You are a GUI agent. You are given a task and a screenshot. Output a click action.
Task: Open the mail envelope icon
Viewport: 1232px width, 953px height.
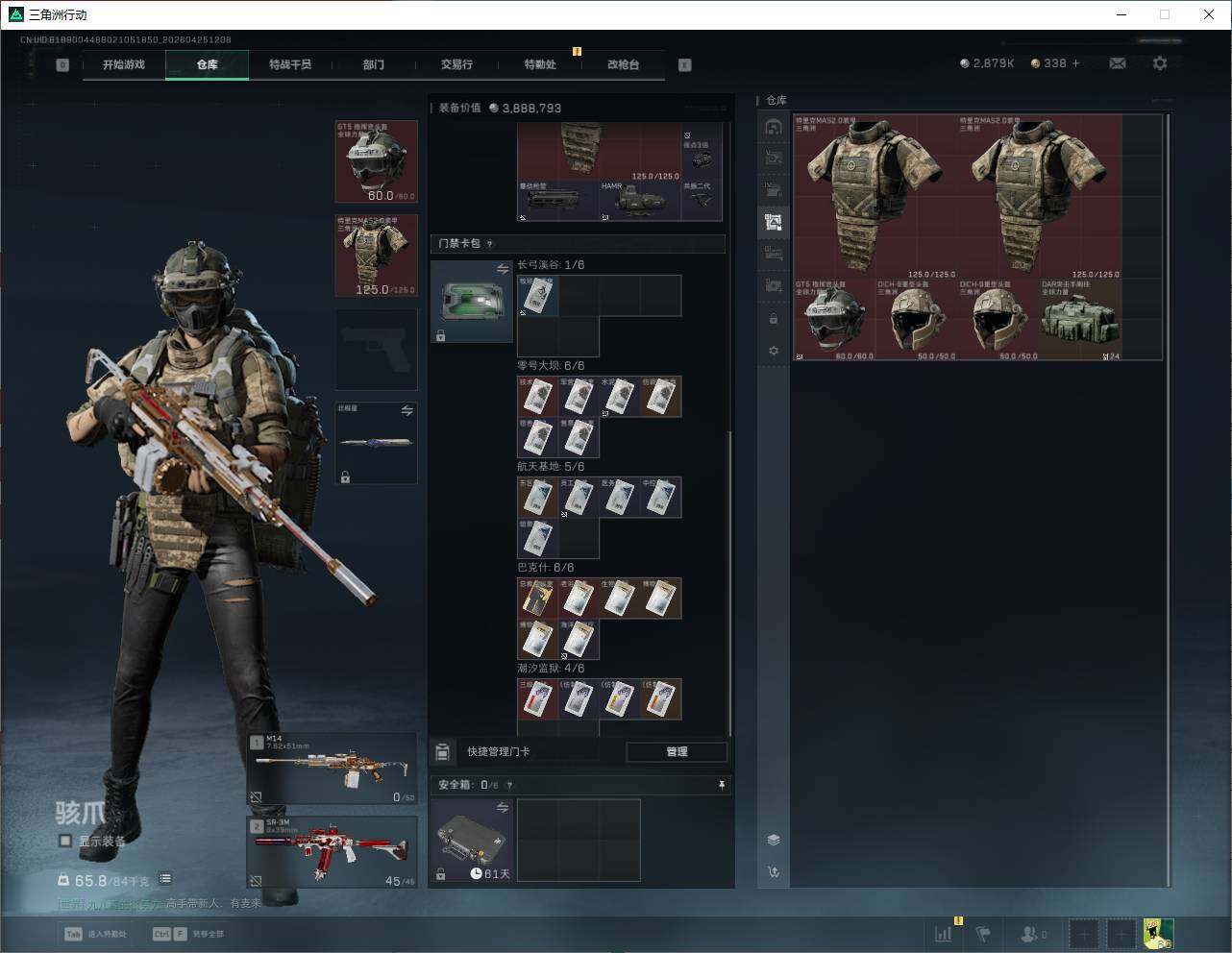pyautogui.click(x=1118, y=63)
